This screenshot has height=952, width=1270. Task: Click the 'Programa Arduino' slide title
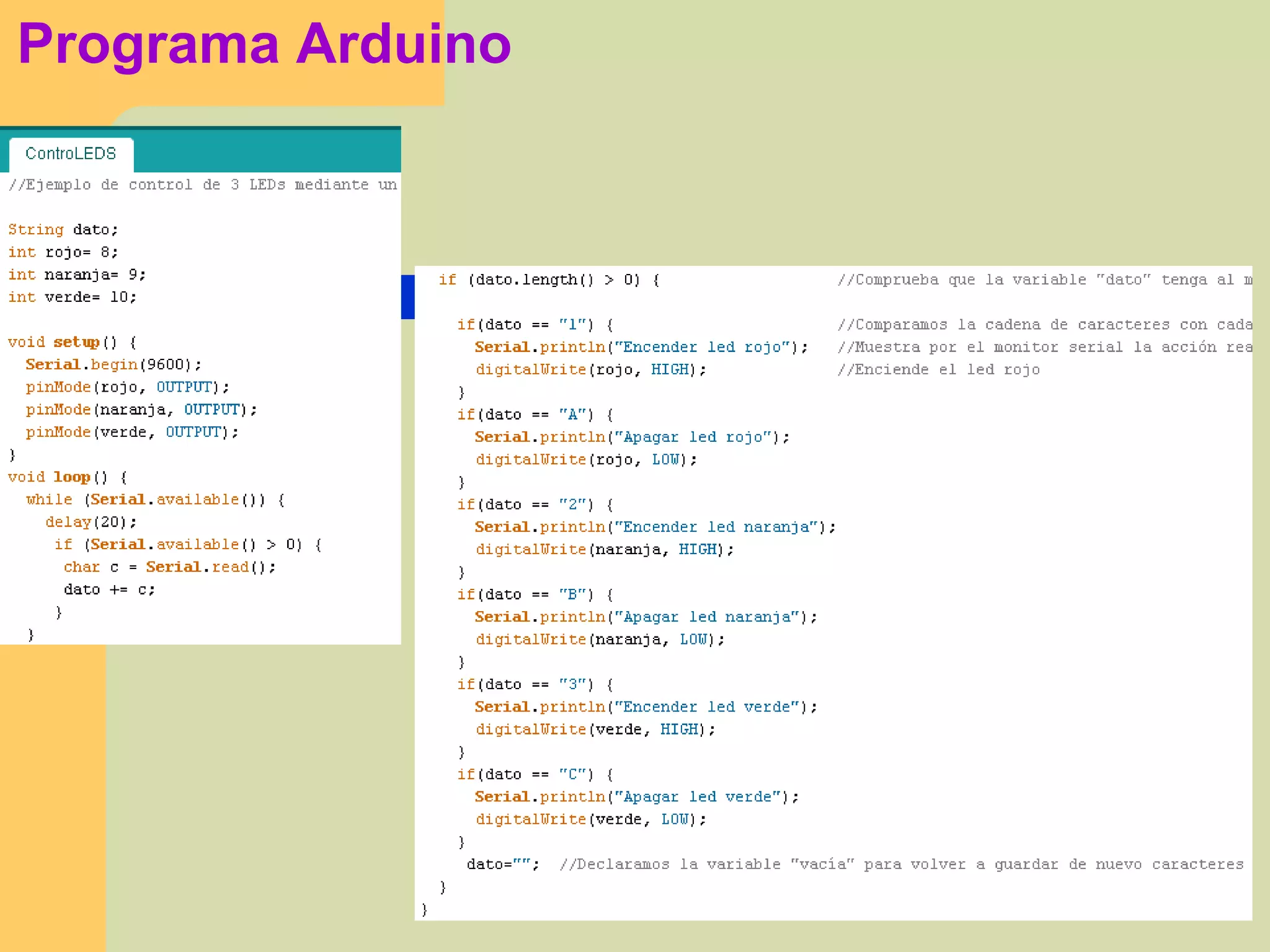[x=265, y=45]
